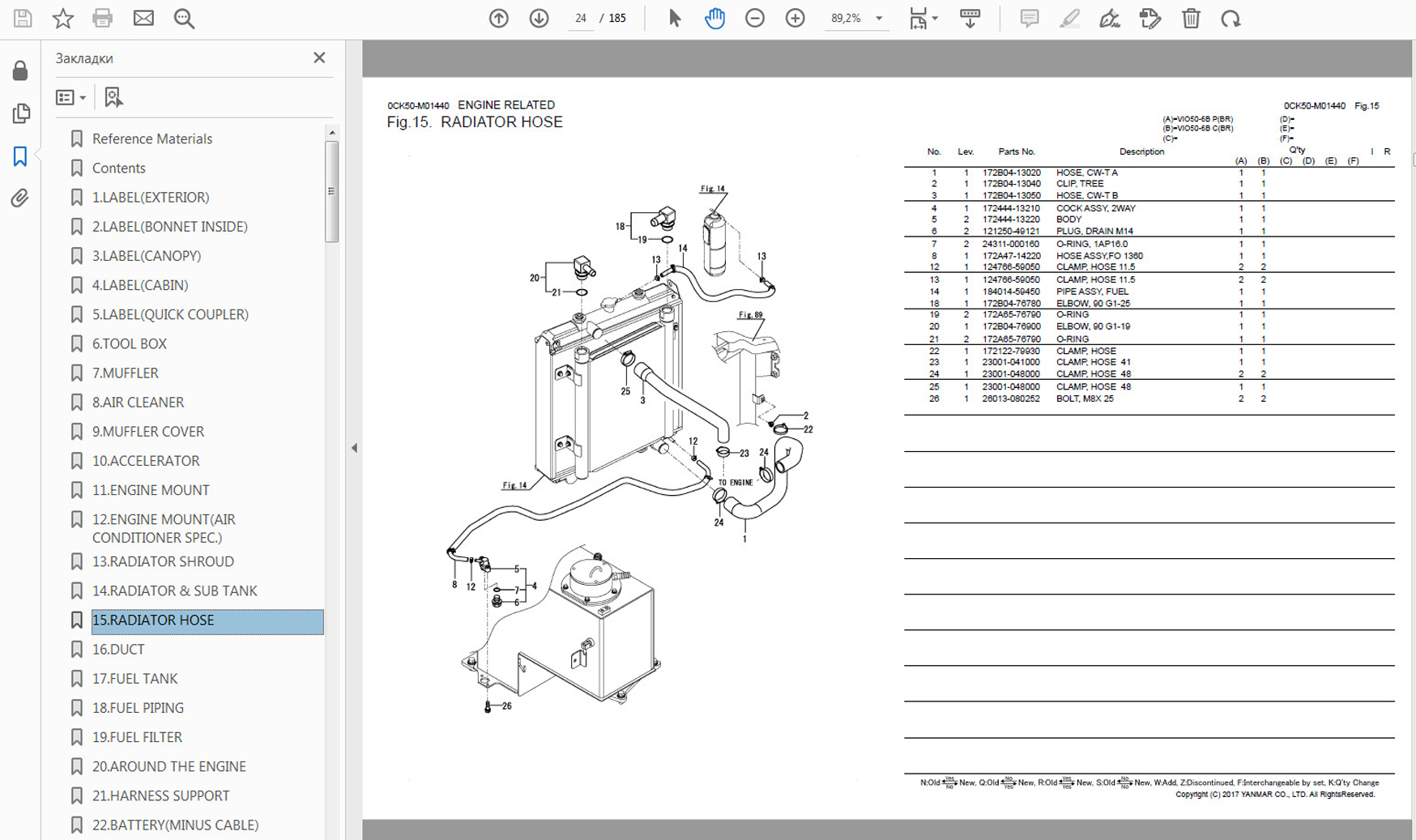This screenshot has height=840, width=1416.
Task: Click the star bookmark icon in toolbar
Action: [x=62, y=18]
